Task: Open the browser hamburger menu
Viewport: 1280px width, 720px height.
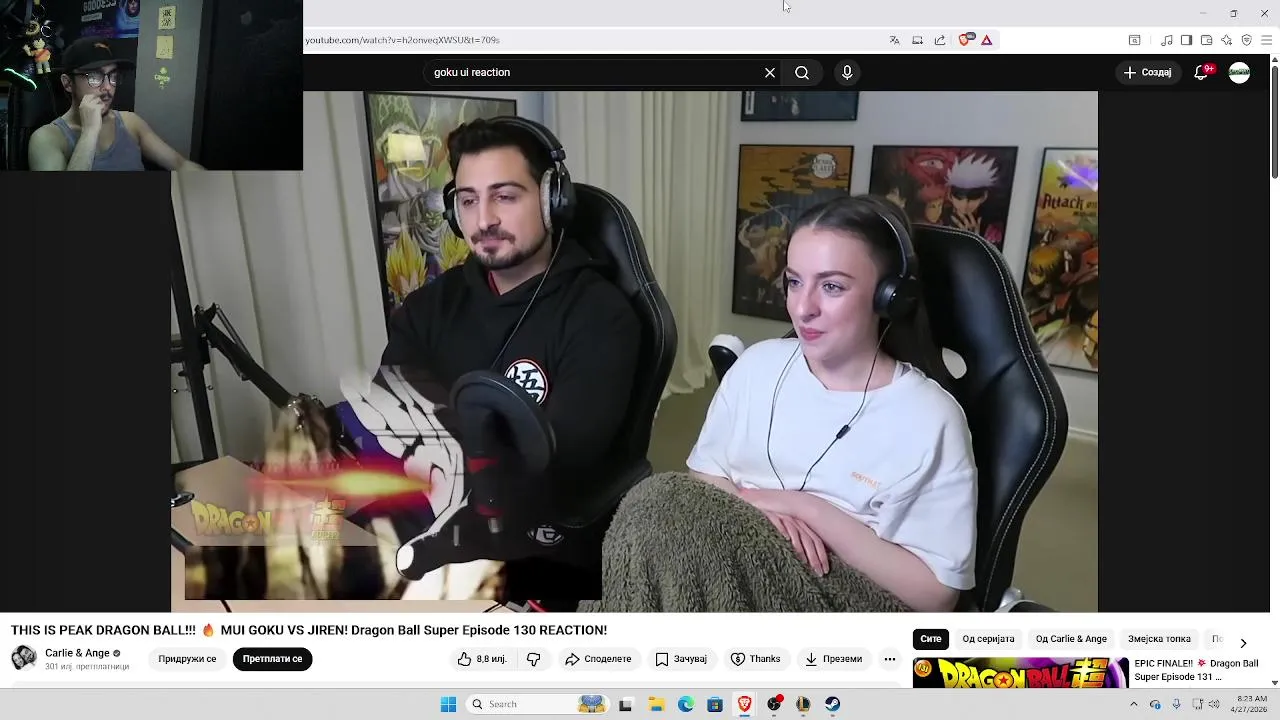Action: click(1267, 40)
